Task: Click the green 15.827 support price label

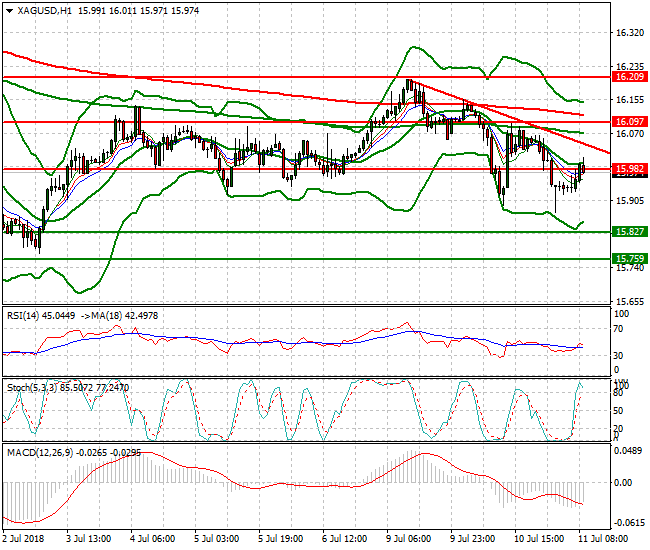Action: 629,232
